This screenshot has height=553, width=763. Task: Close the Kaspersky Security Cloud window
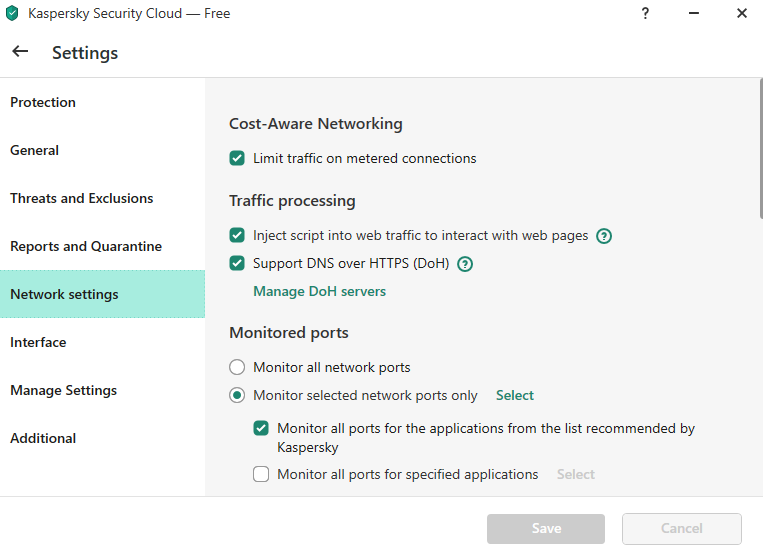[741, 14]
